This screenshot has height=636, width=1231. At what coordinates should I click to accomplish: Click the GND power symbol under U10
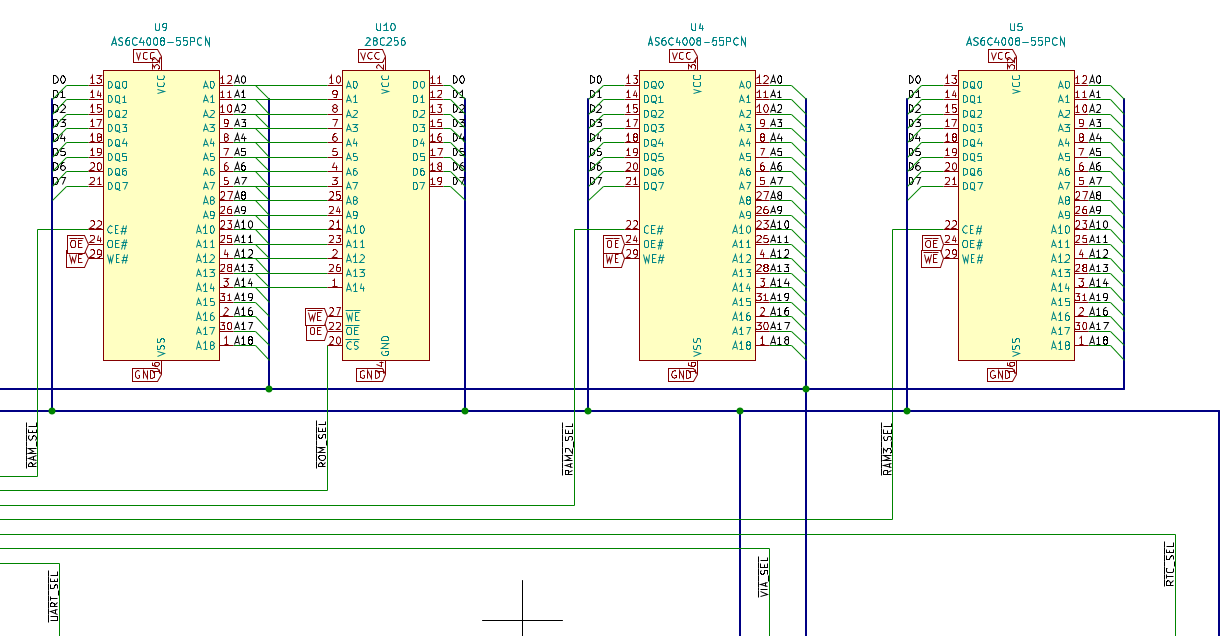pos(369,375)
